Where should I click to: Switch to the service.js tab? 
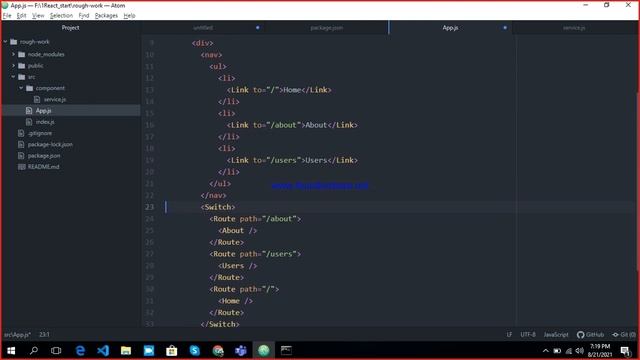point(574,28)
